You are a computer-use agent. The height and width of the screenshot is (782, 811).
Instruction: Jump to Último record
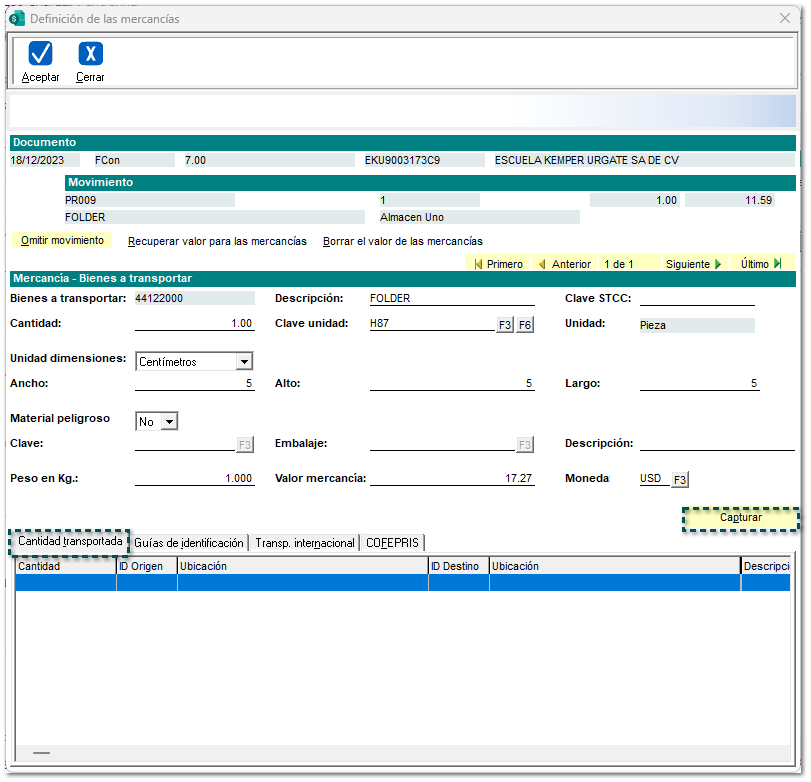(761, 264)
